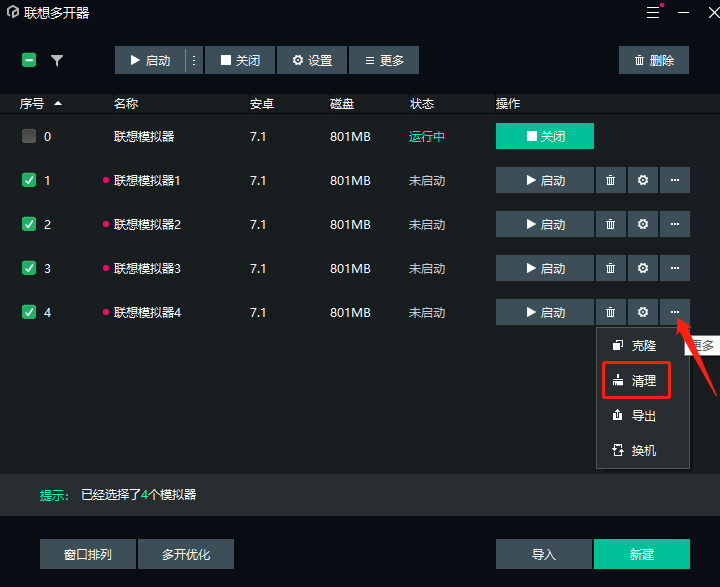Click the 状态 column header
720x587 pixels.
click(x=422, y=104)
